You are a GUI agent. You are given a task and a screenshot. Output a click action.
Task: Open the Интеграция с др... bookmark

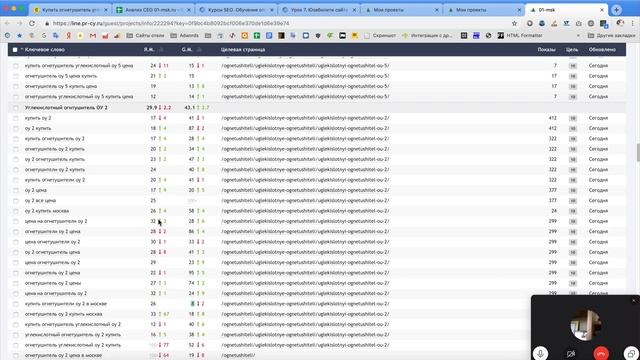(x=427, y=36)
